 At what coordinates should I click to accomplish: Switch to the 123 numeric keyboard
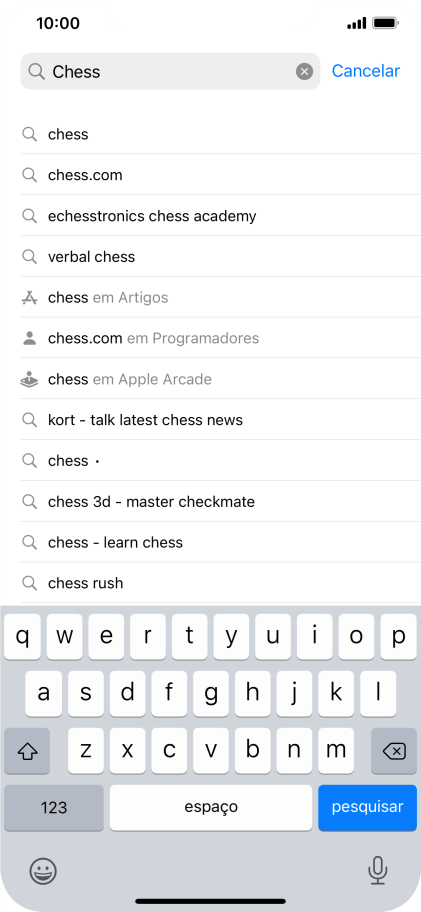(x=54, y=807)
